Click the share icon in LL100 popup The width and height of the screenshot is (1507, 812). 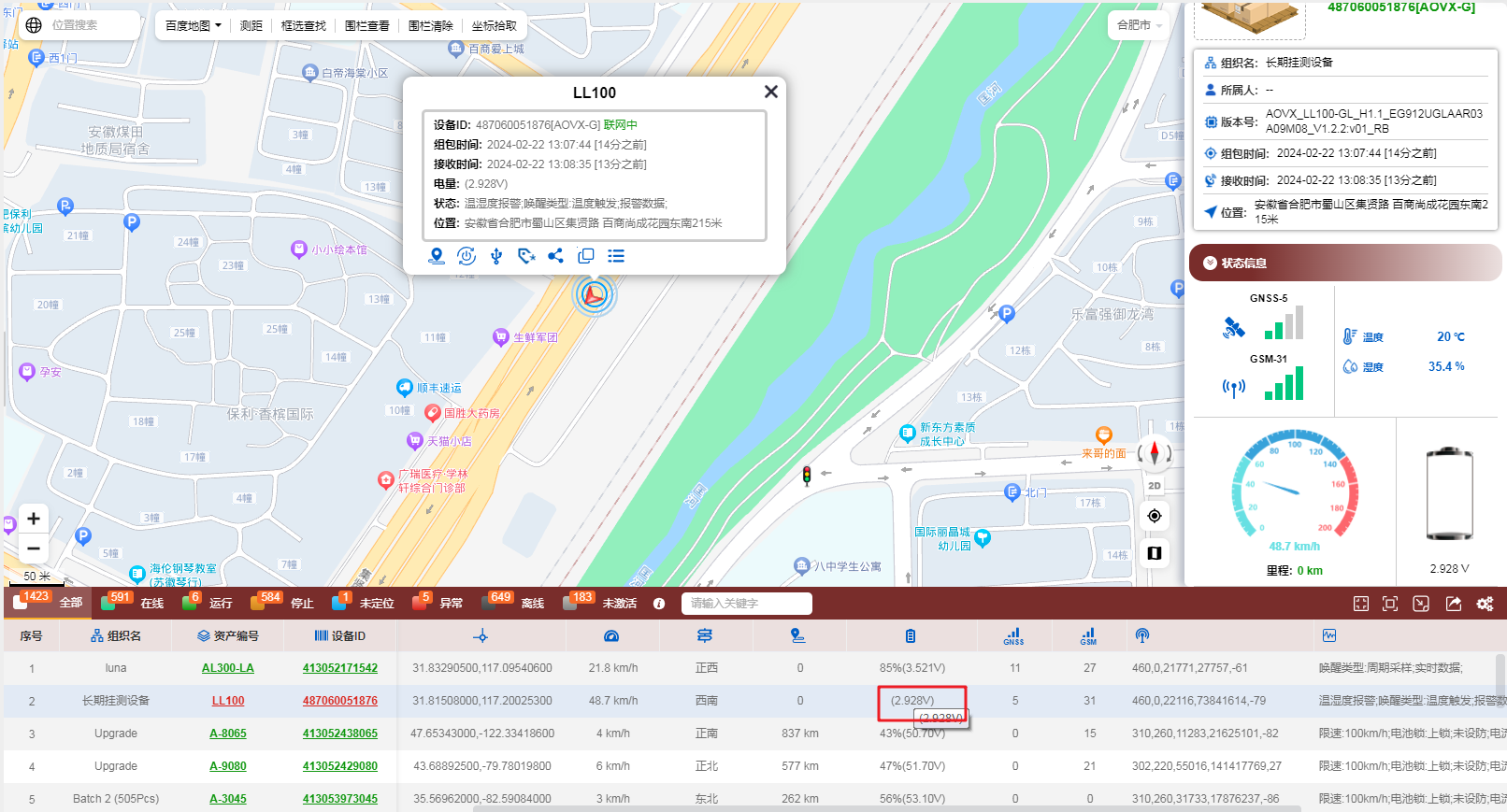[556, 256]
